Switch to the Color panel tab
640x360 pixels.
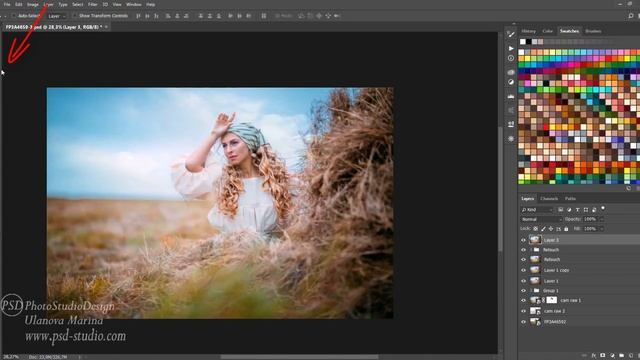[547, 31]
